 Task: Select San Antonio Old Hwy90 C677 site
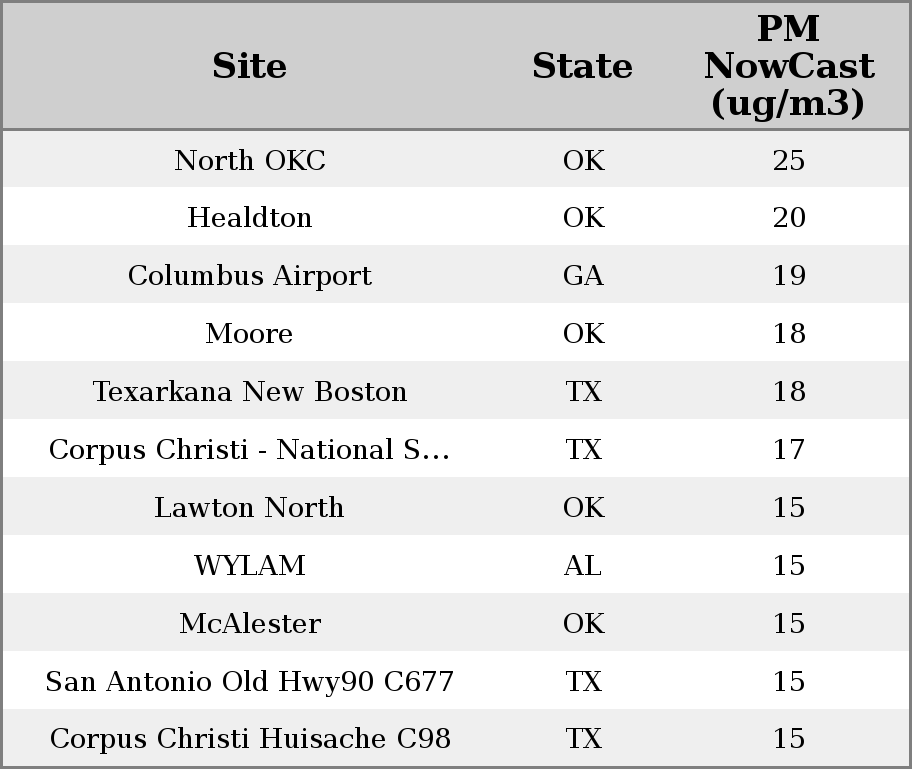(x=250, y=682)
